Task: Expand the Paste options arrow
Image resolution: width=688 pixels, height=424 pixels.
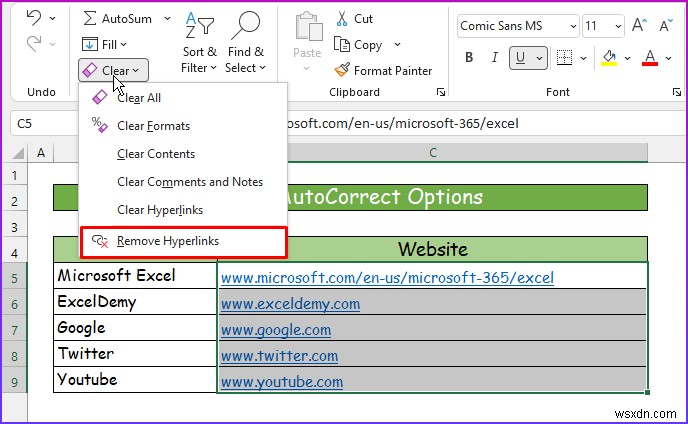Action: tap(307, 68)
